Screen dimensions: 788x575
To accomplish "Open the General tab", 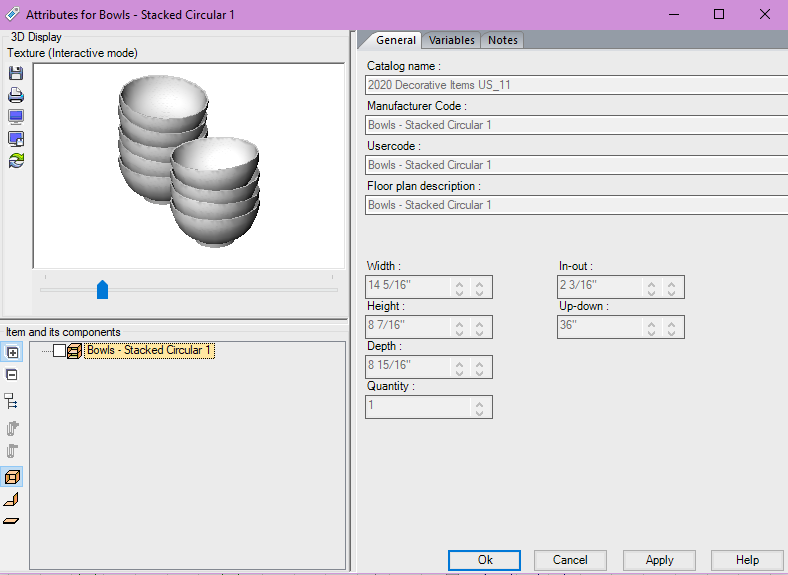I will [396, 40].
